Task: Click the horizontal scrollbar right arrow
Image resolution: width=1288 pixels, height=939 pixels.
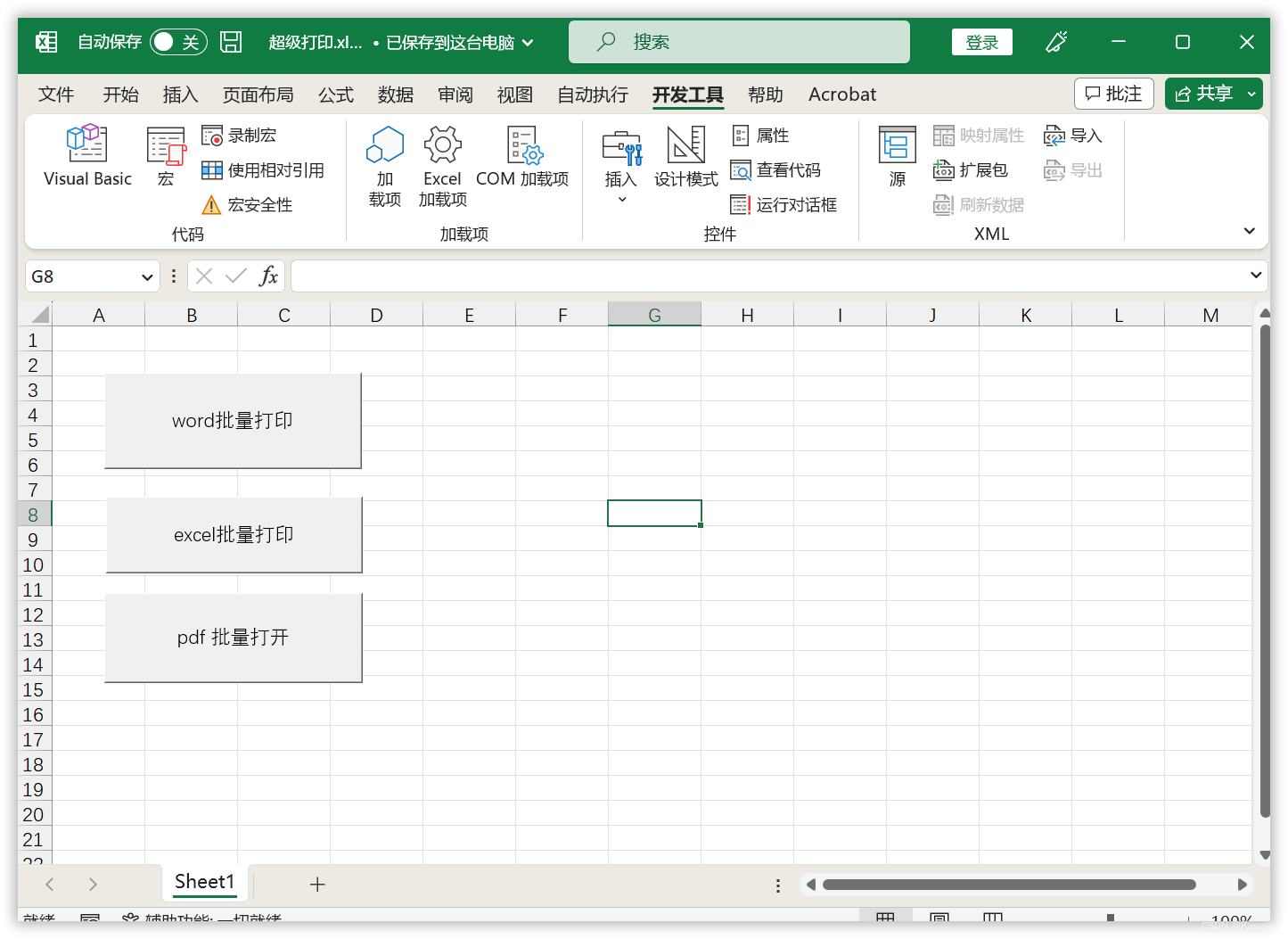Action: pos(1243,885)
